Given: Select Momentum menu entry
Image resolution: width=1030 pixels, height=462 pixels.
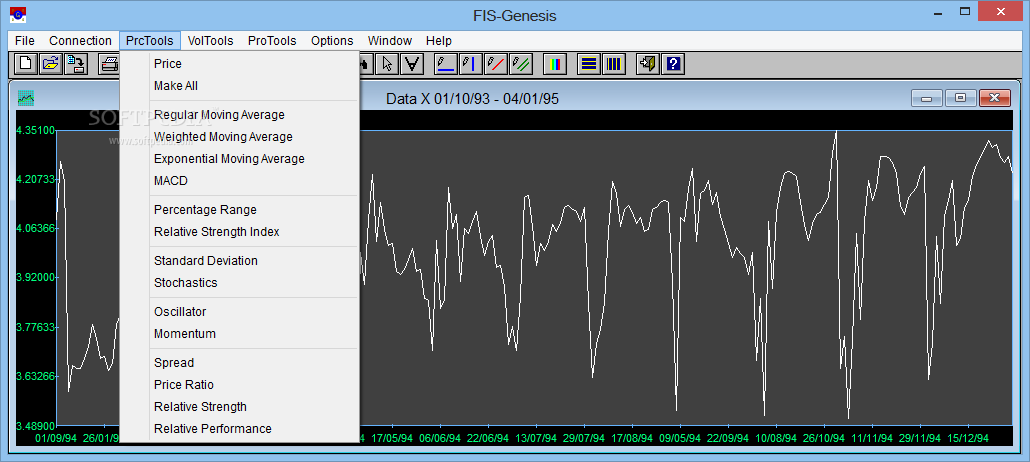Looking at the screenshot, I should (240, 334).
